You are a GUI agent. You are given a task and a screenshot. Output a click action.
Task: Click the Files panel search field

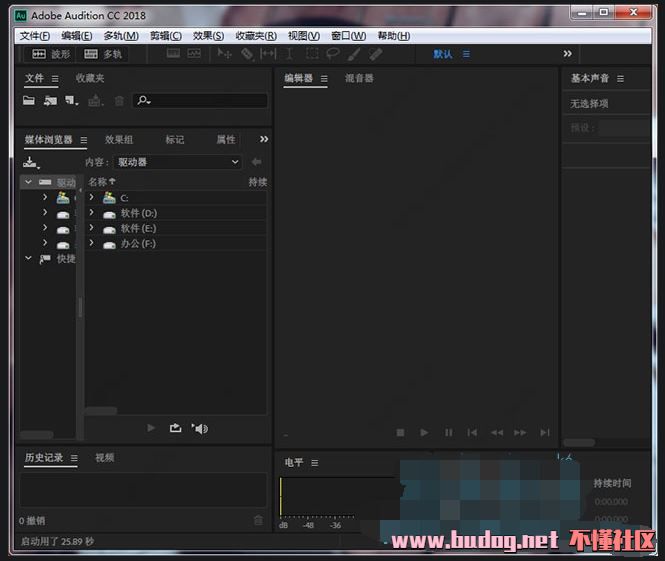[x=201, y=100]
